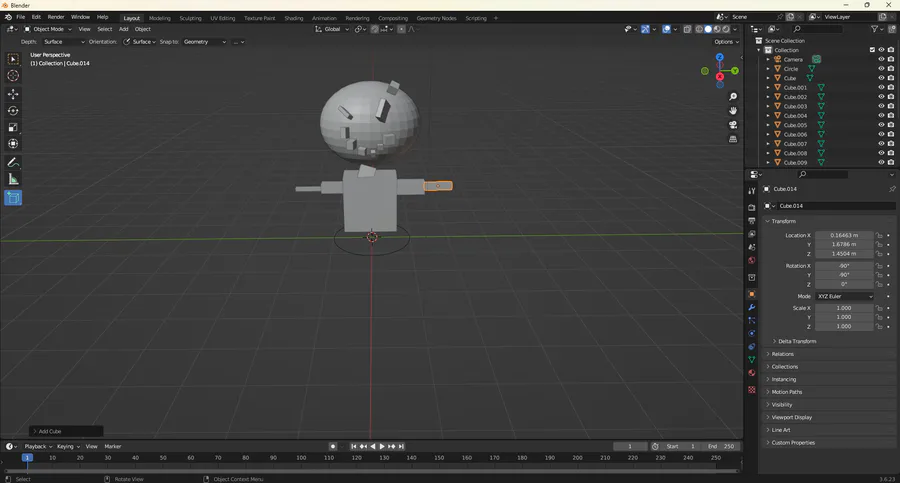Switch perspective/orthographic grid icon
This screenshot has width=900, height=483.
[733, 139]
